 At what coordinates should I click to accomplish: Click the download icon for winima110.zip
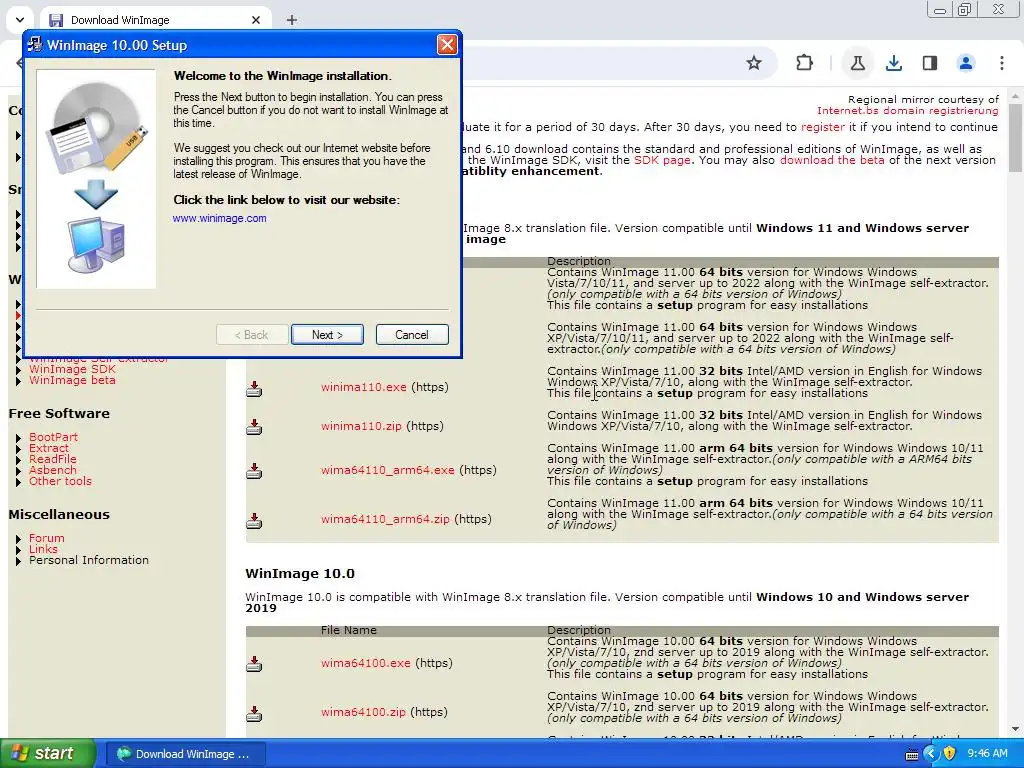[254, 427]
